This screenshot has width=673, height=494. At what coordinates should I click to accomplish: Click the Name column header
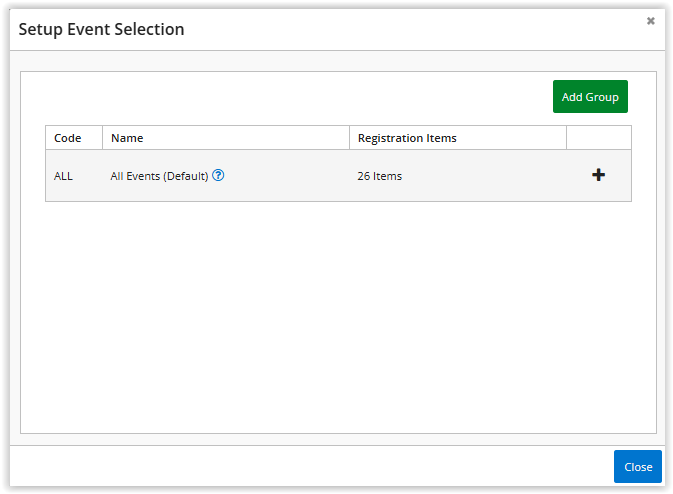pos(127,138)
